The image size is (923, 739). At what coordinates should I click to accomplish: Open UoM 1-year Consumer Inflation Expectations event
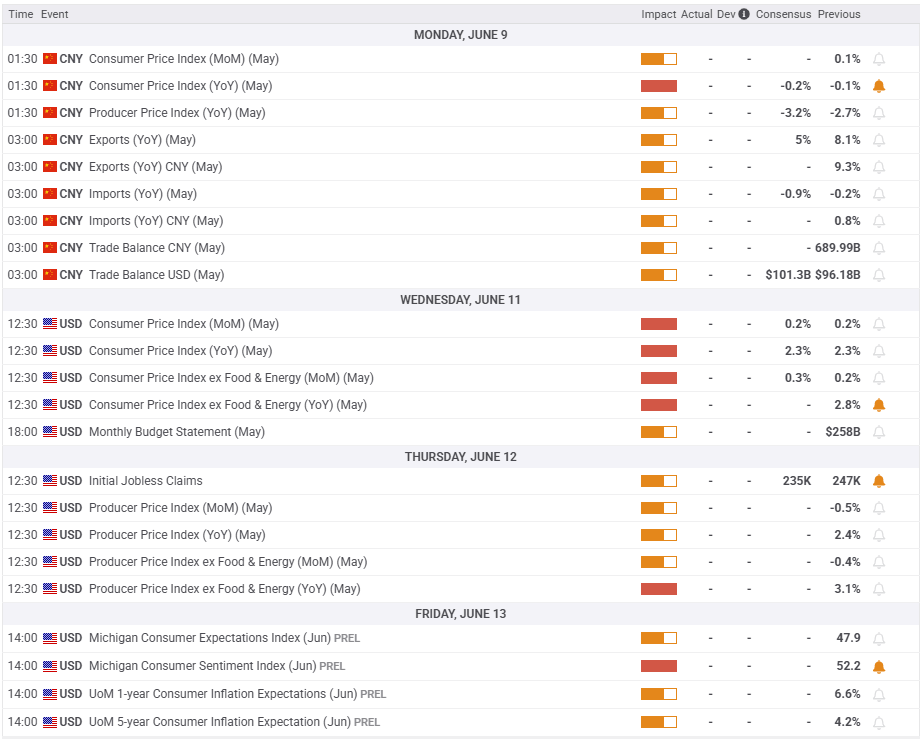(222, 694)
